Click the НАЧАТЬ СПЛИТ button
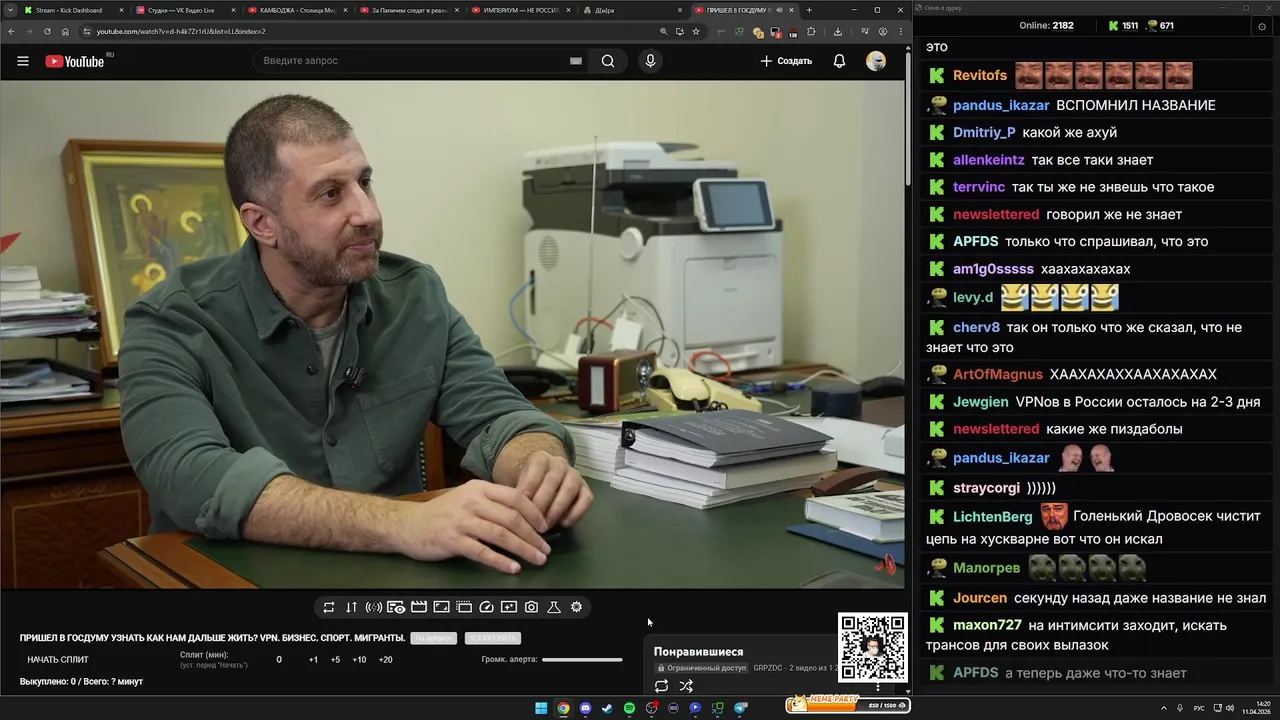 point(58,660)
